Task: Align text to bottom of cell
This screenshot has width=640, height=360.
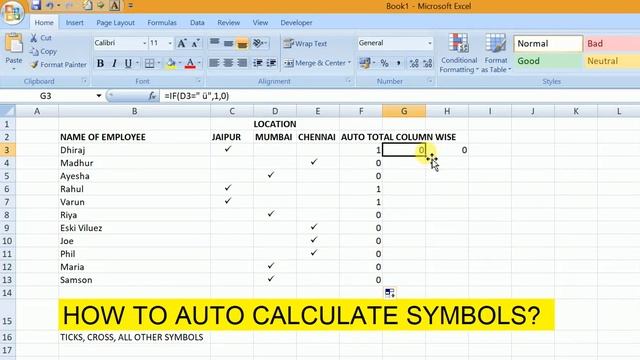Action: tap(242, 43)
